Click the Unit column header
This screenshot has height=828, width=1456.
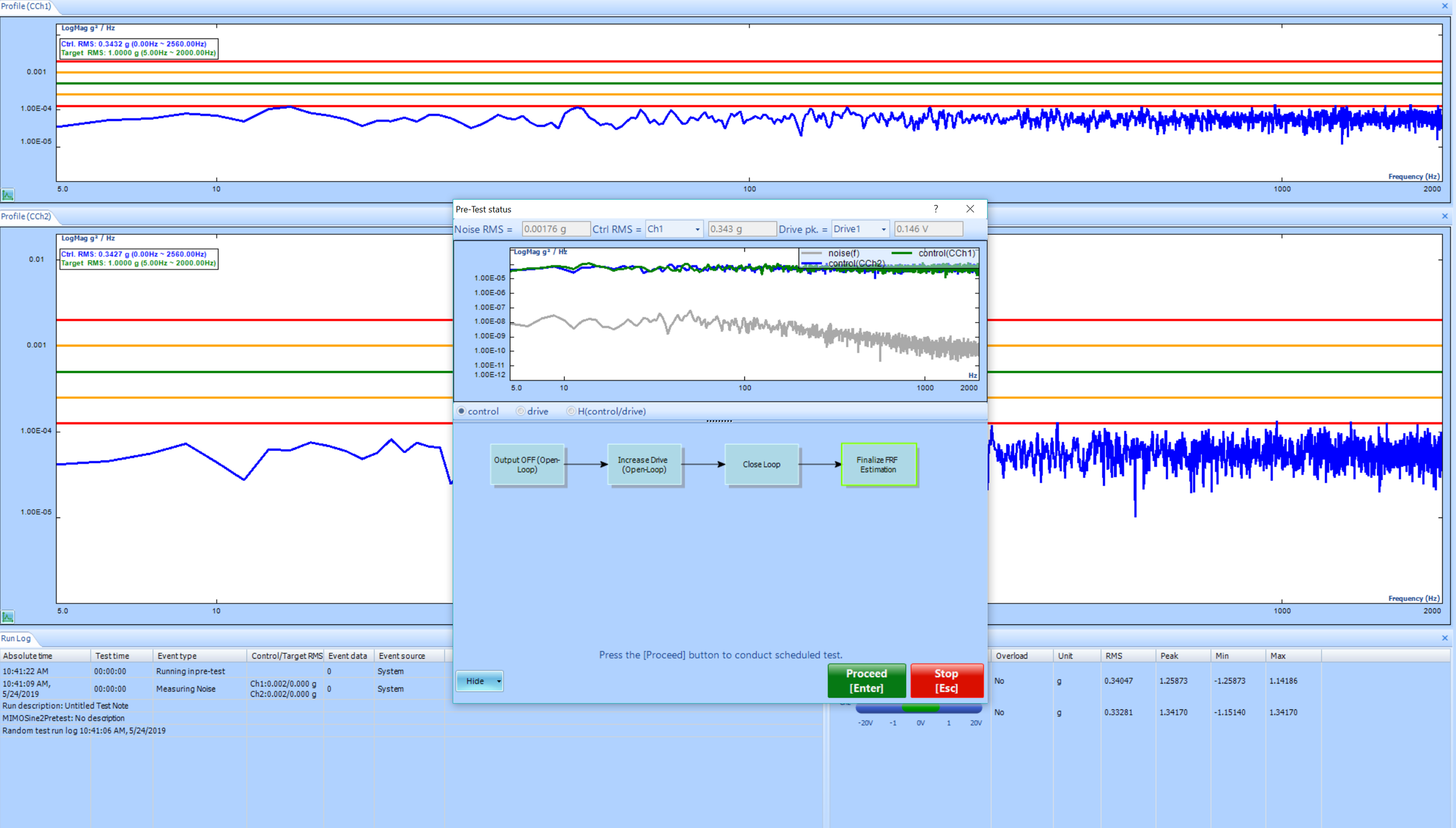click(1076, 656)
